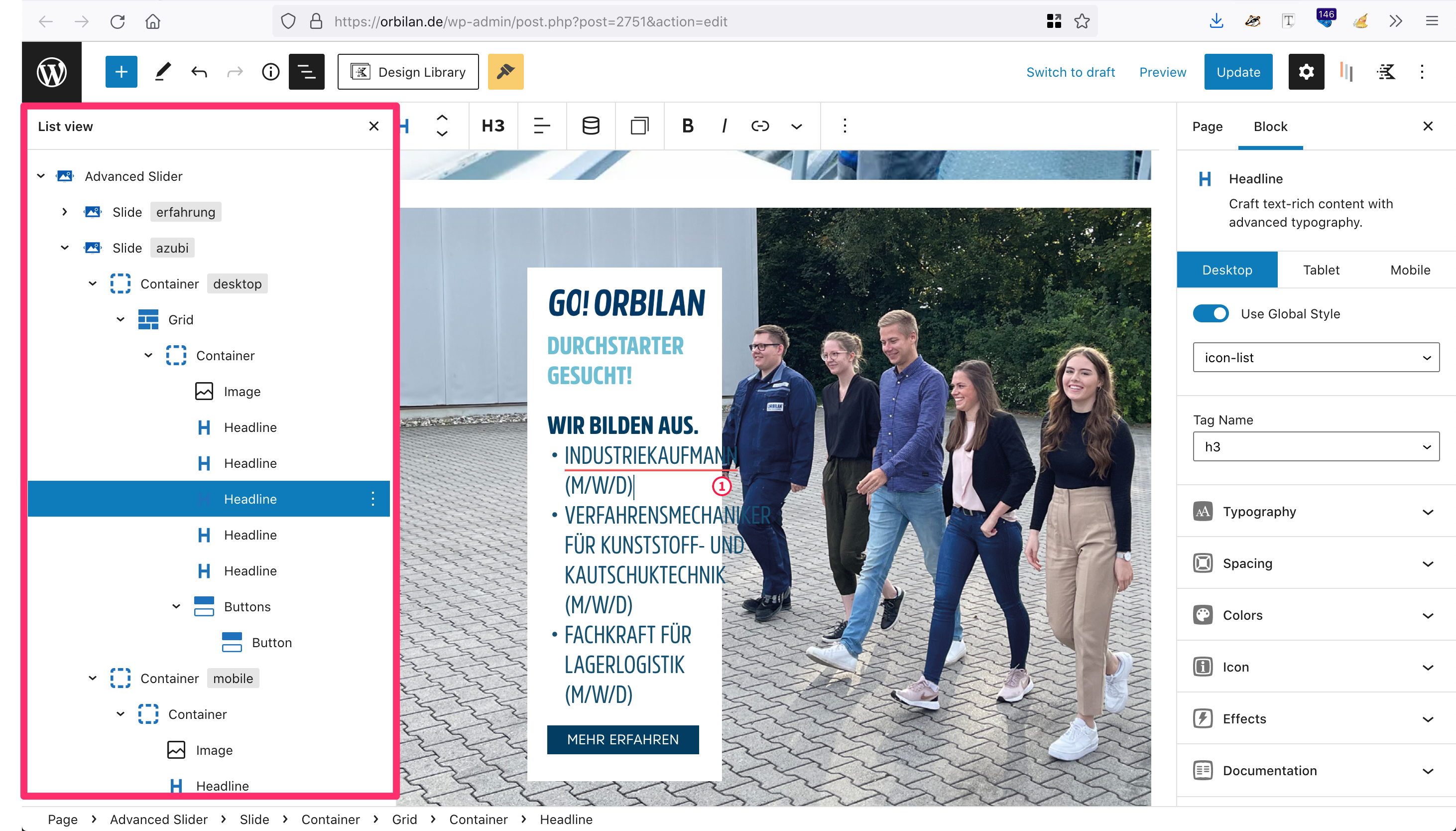This screenshot has width=1456, height=831.
Task: Open the Tag Name h3 dropdown
Action: coord(1316,447)
